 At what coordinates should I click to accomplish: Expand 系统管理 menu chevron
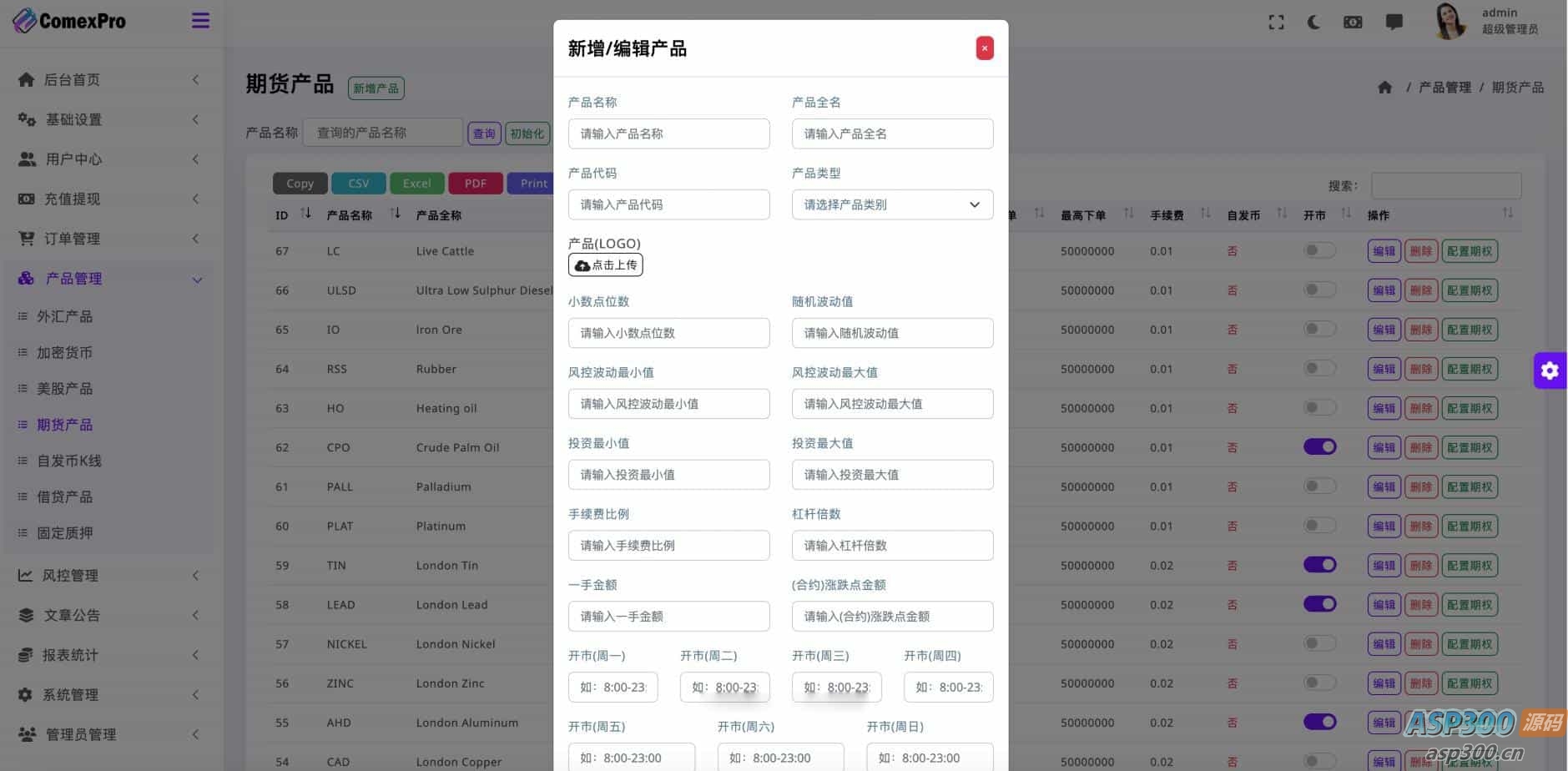(x=195, y=695)
